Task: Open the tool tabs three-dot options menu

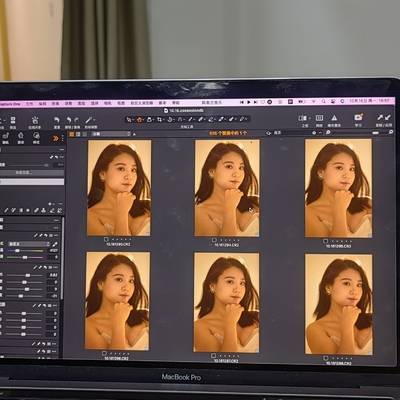Action: tap(63, 137)
